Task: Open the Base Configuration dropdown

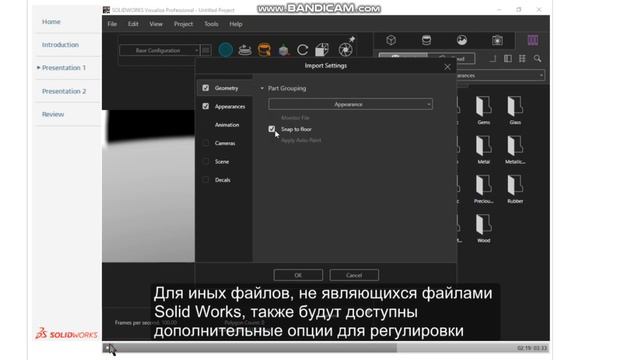Action: [159, 50]
